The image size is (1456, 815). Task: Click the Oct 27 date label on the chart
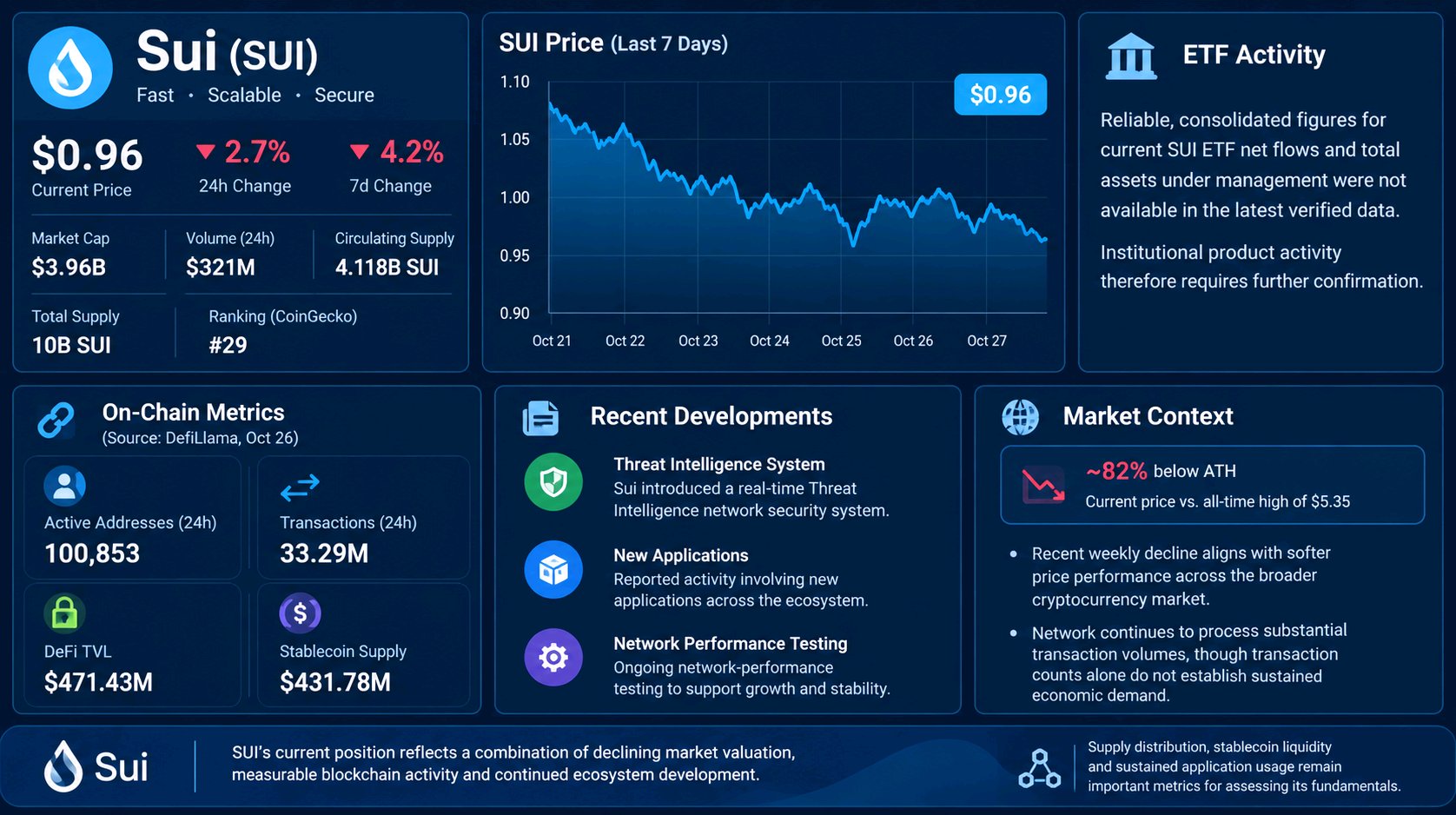(x=987, y=341)
